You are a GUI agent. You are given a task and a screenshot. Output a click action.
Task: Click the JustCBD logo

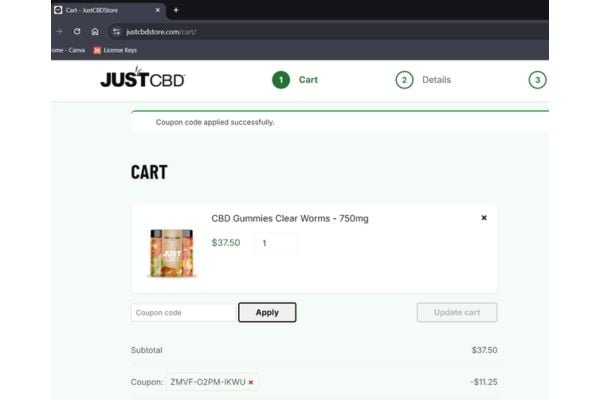142,77
